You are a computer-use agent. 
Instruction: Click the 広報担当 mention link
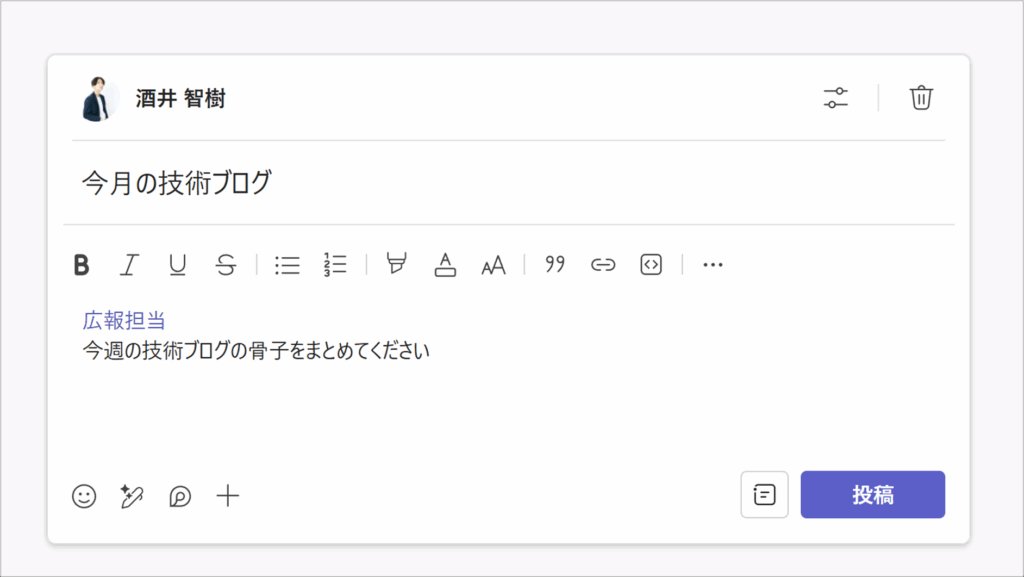click(123, 320)
